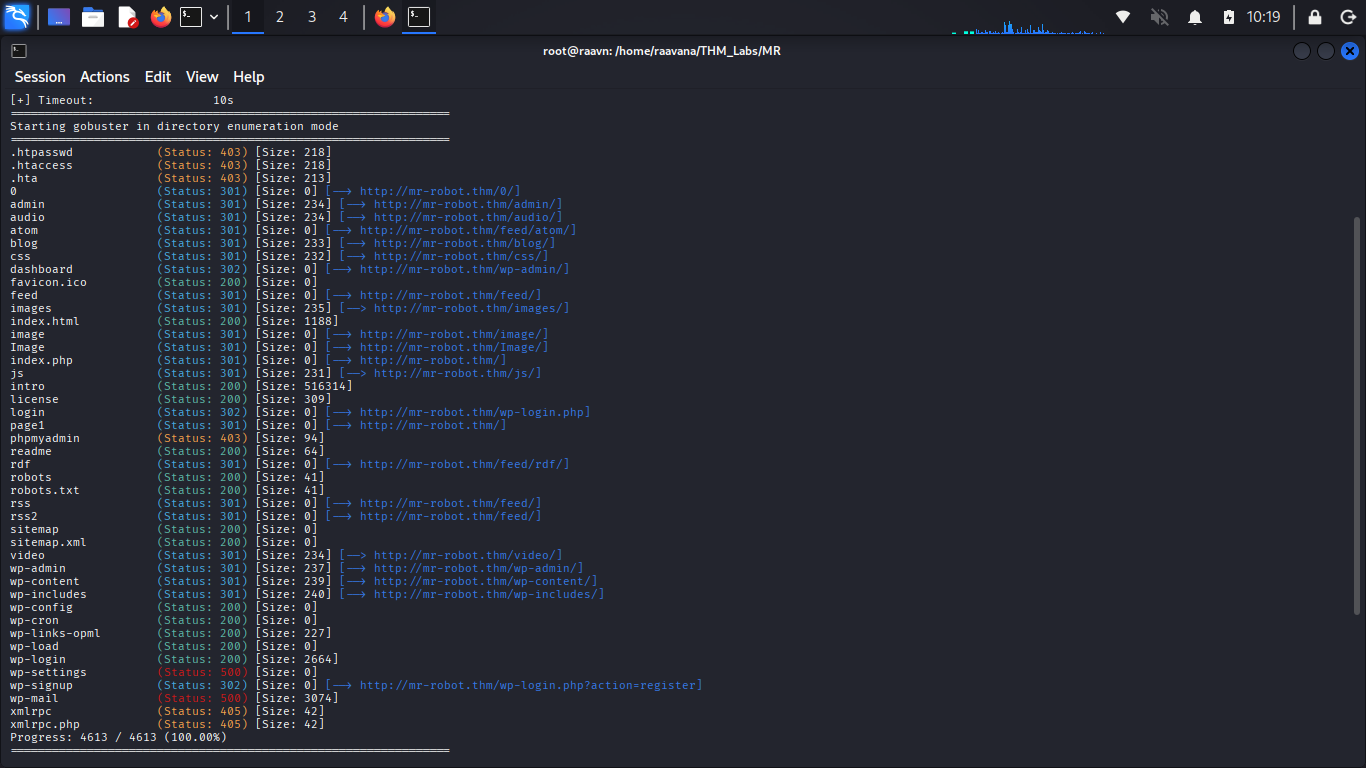Click the 'wp-config' result entry
This screenshot has width=1366, height=768.
[x=42, y=607]
